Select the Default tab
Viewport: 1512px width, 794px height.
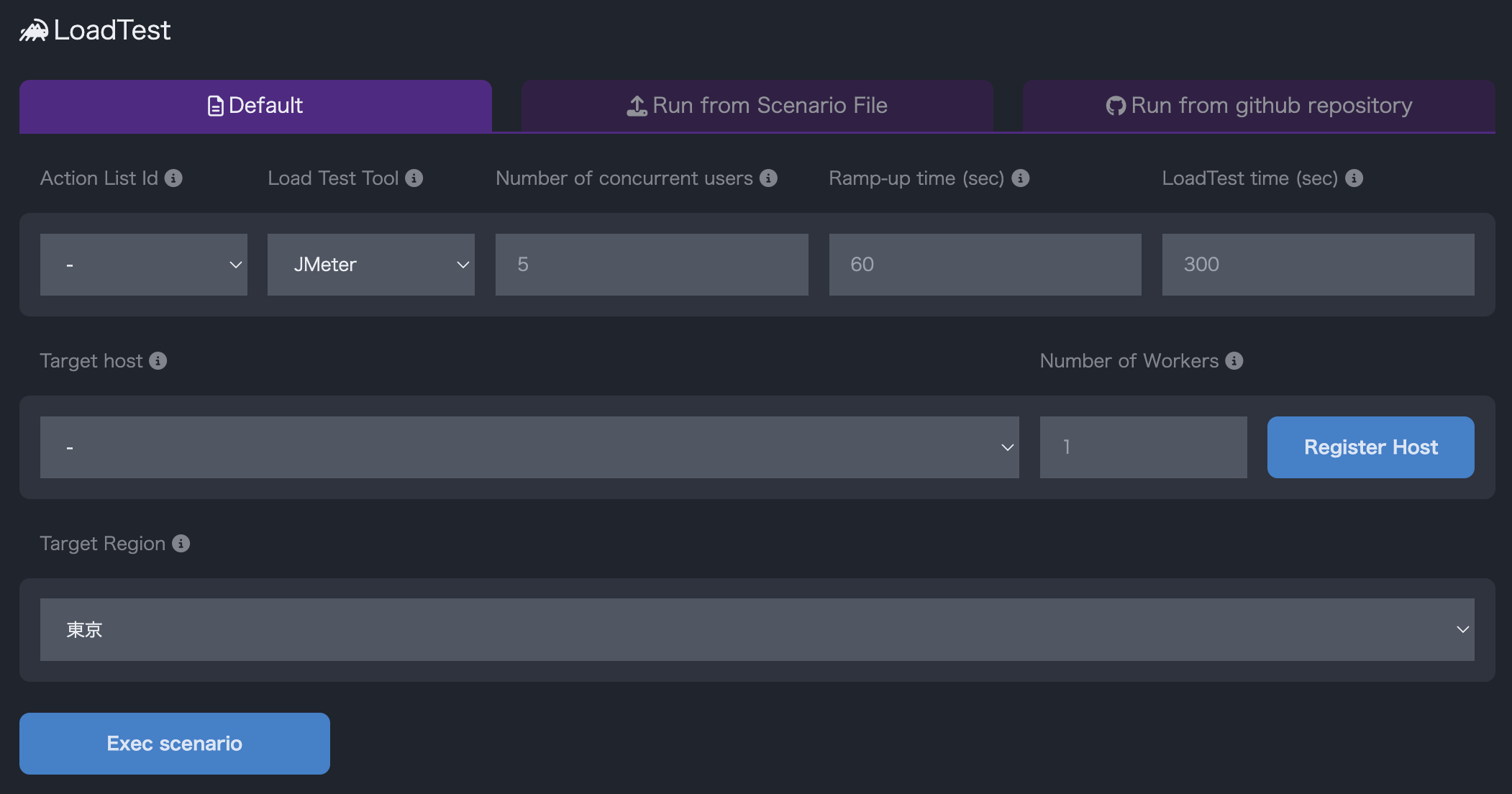(255, 106)
